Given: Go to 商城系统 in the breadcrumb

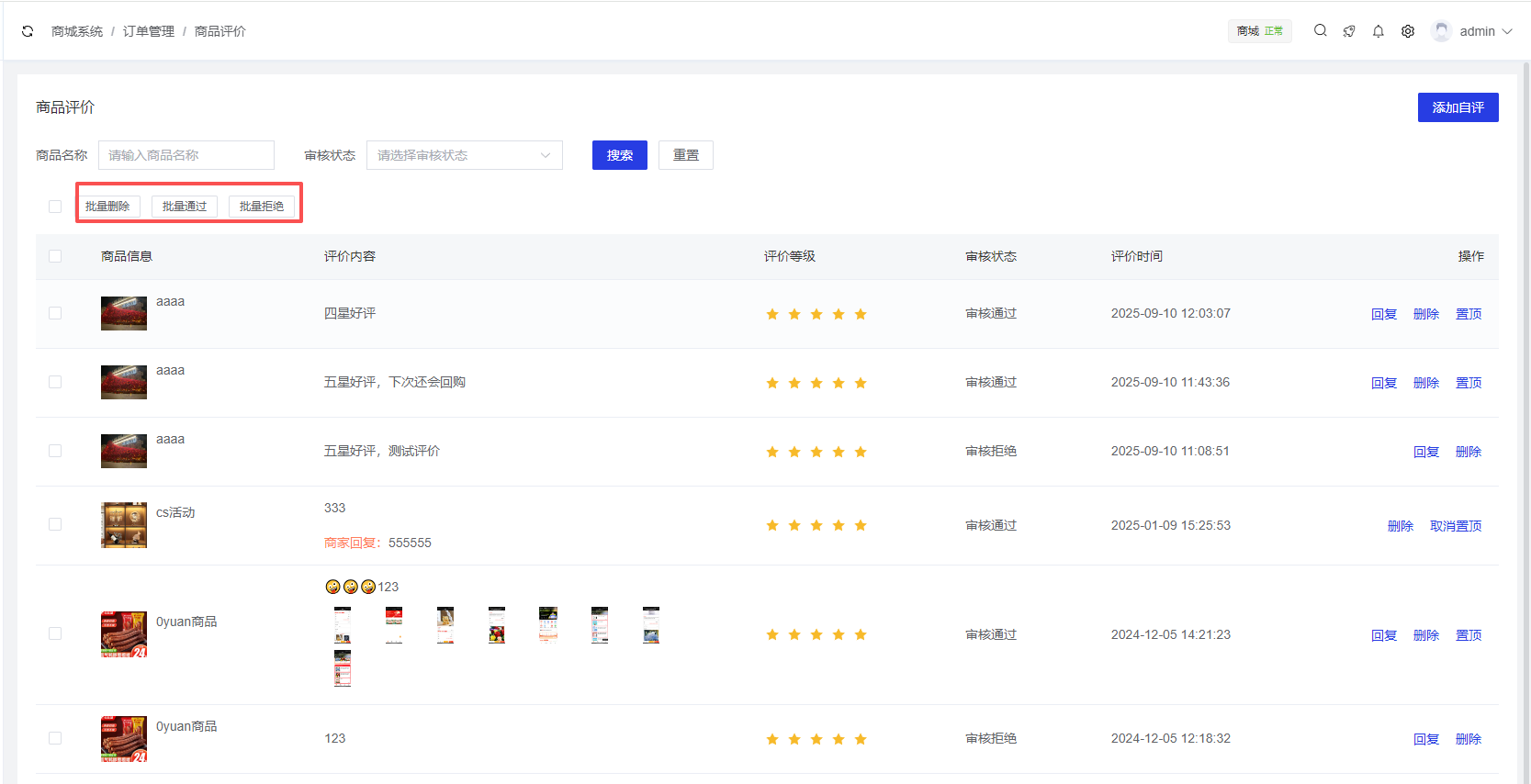Looking at the screenshot, I should pyautogui.click(x=77, y=31).
